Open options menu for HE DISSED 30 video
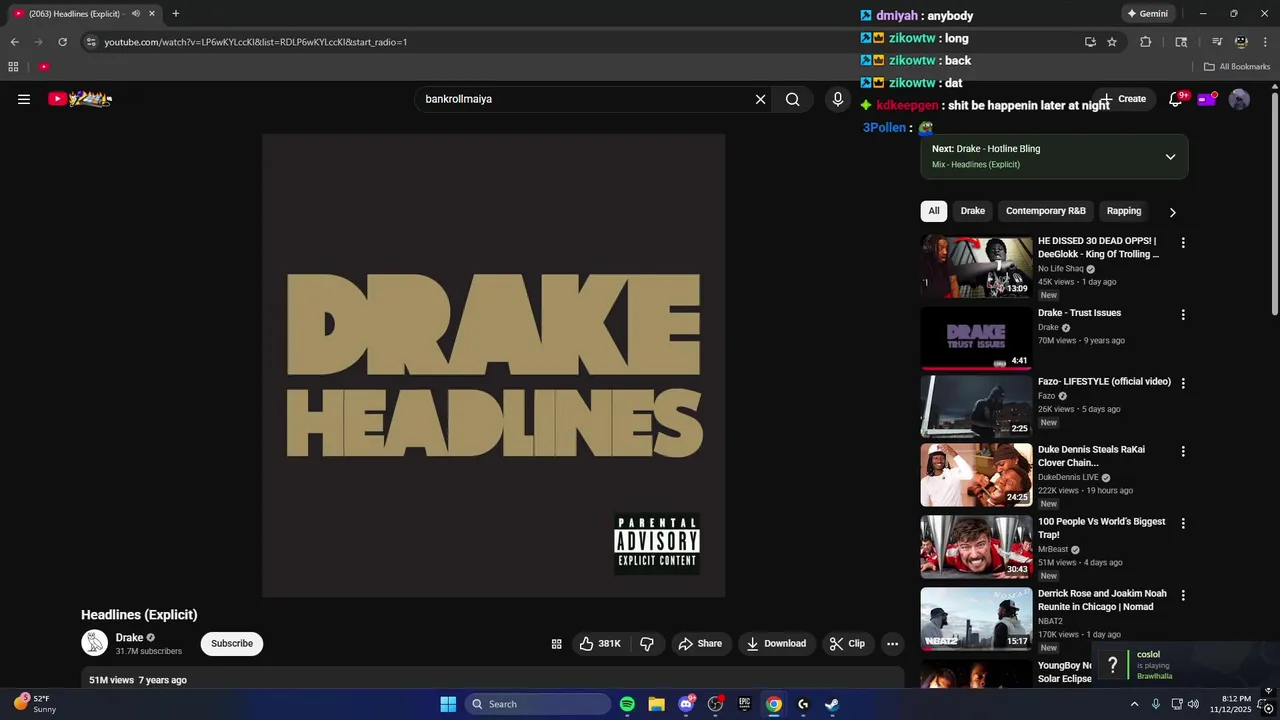Image resolution: width=1280 pixels, height=720 pixels. click(1183, 243)
